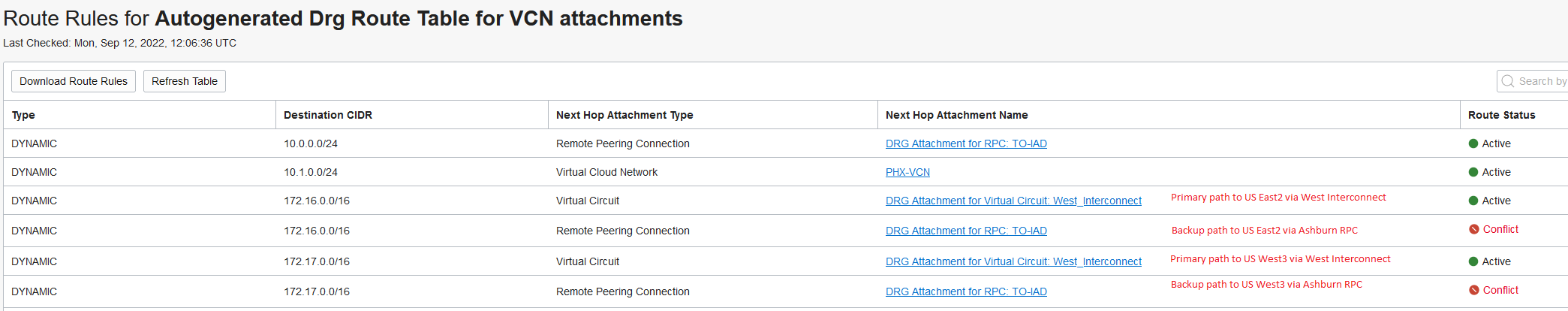Click the Type column header

click(23, 115)
